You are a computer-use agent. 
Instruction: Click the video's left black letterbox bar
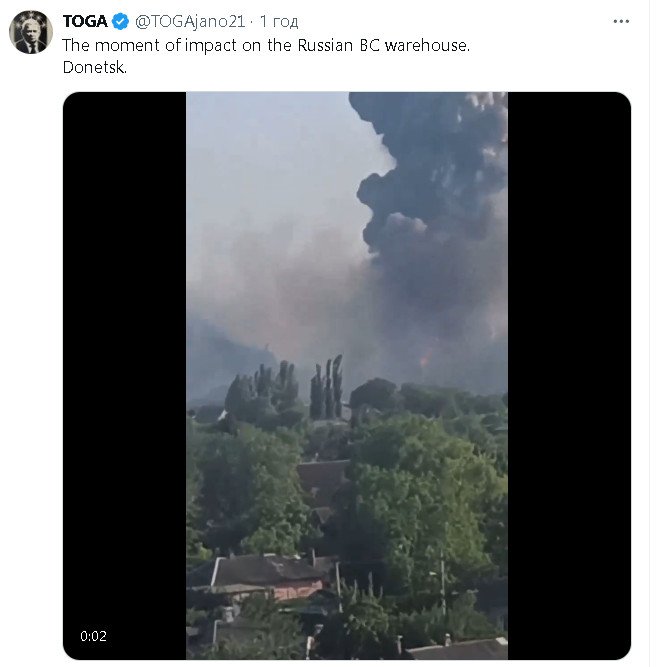(x=125, y=376)
